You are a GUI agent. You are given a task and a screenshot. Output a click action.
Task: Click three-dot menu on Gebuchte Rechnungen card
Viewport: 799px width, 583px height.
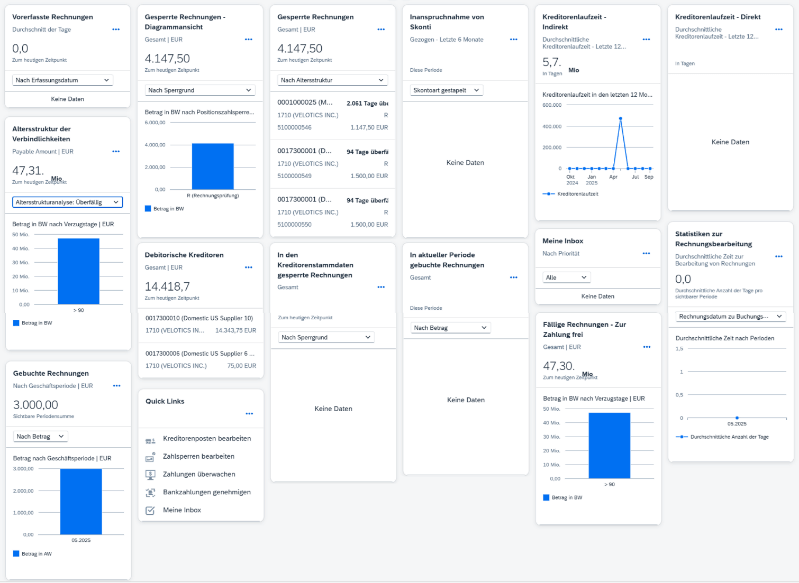[116, 385]
